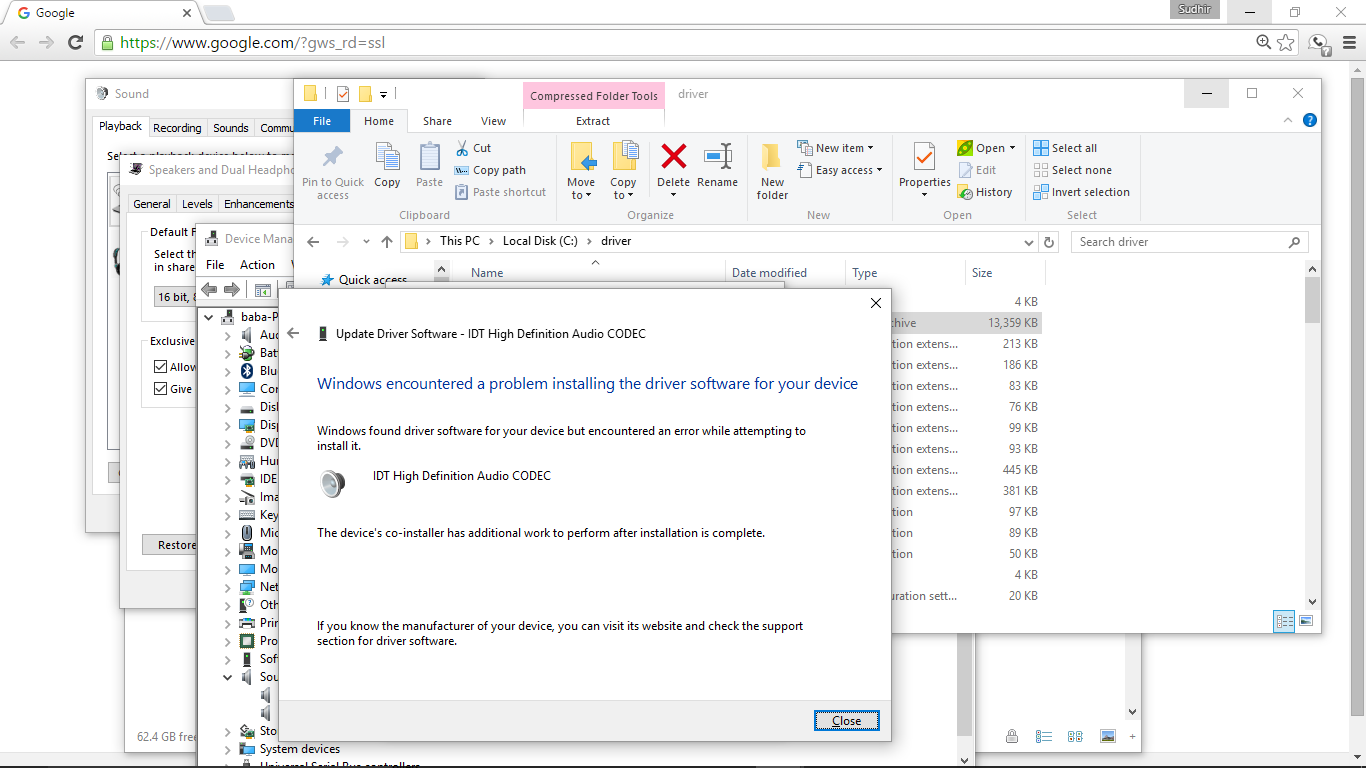The height and width of the screenshot is (768, 1366).
Task: Click Invert selection in ribbon
Action: 1081,192
